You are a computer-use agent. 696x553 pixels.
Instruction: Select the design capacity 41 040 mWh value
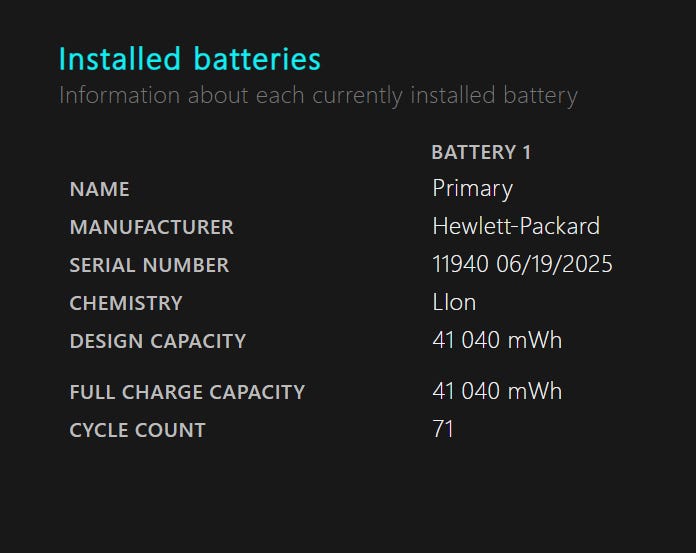(x=497, y=340)
